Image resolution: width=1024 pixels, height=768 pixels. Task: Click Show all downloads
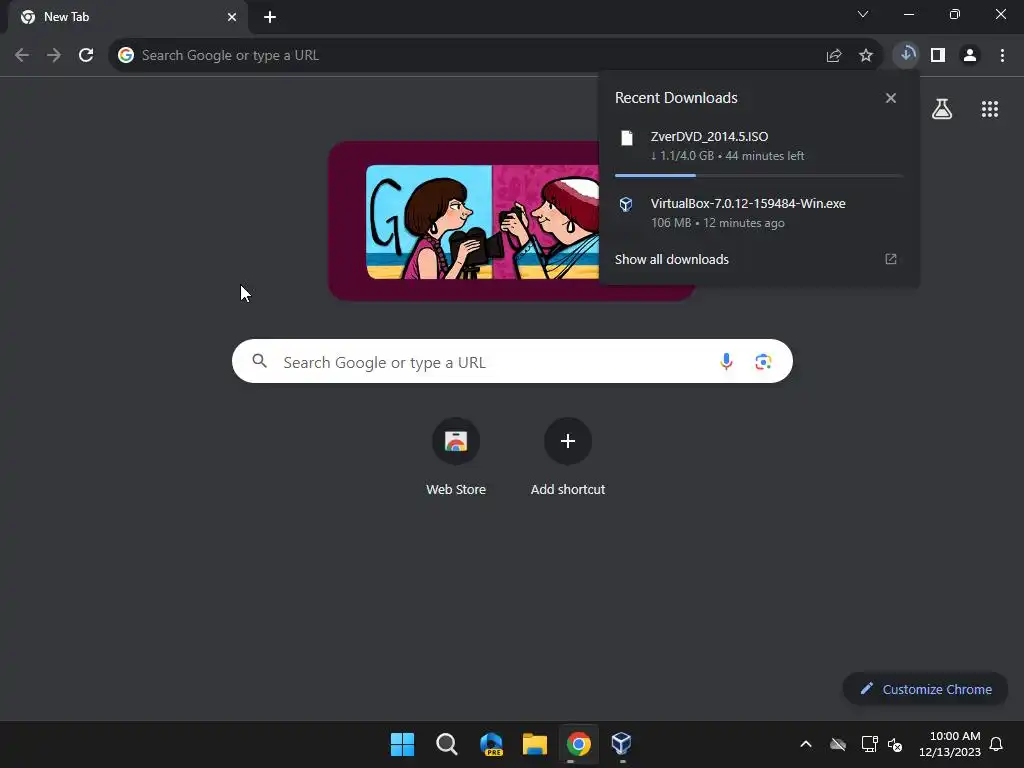[671, 259]
